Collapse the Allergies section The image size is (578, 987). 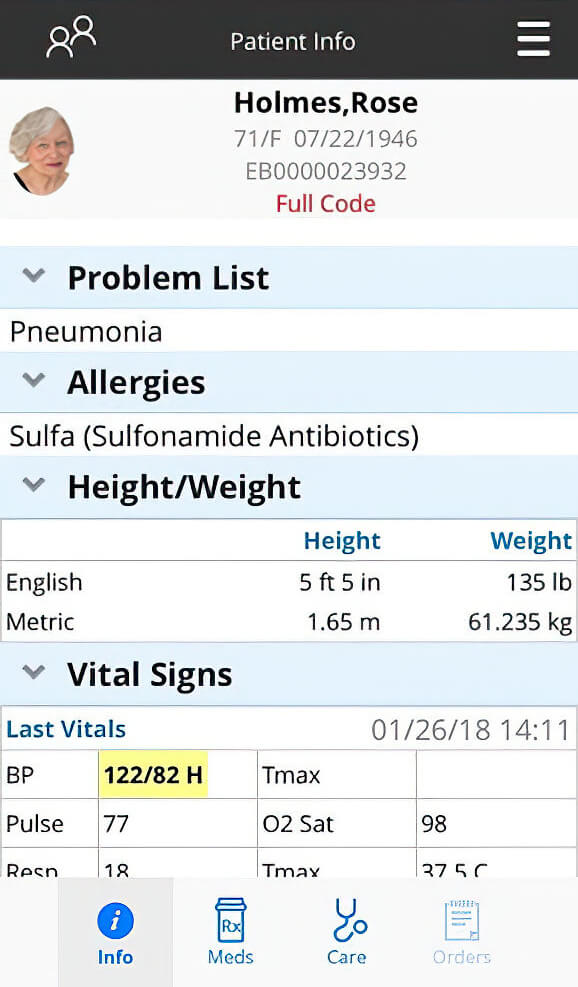33,380
